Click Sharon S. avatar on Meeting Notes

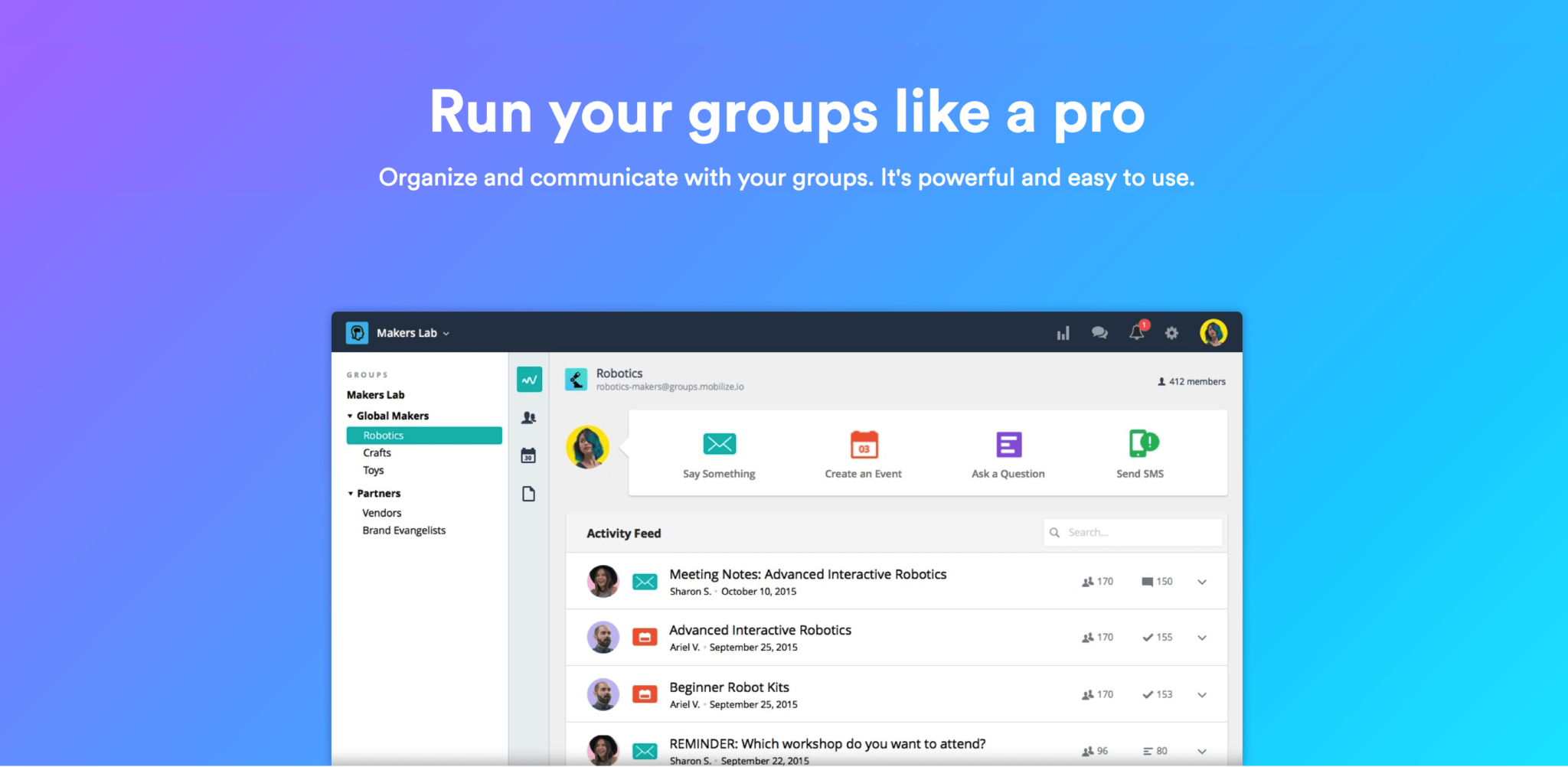[x=603, y=582]
